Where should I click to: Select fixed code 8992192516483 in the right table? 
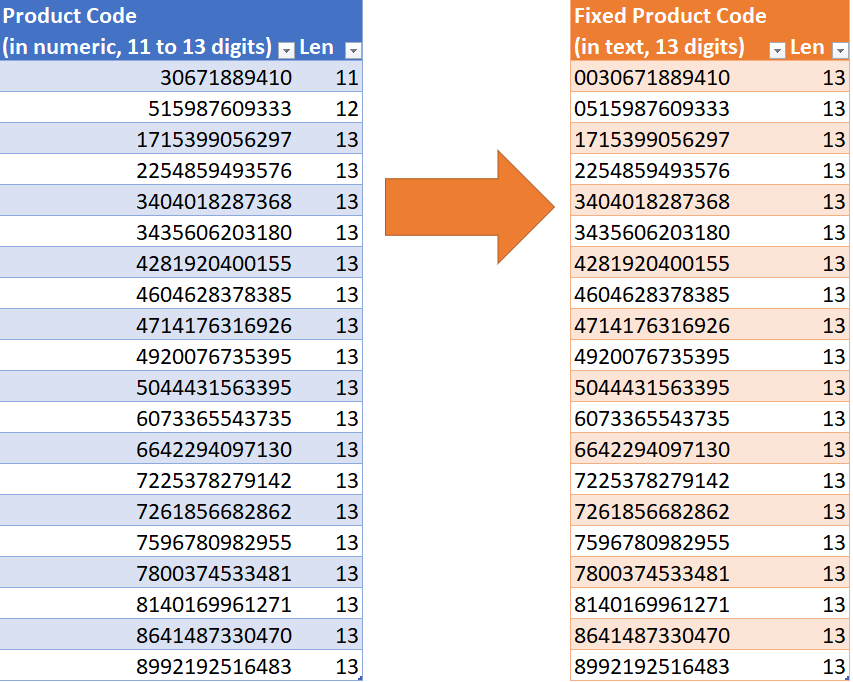click(x=650, y=666)
